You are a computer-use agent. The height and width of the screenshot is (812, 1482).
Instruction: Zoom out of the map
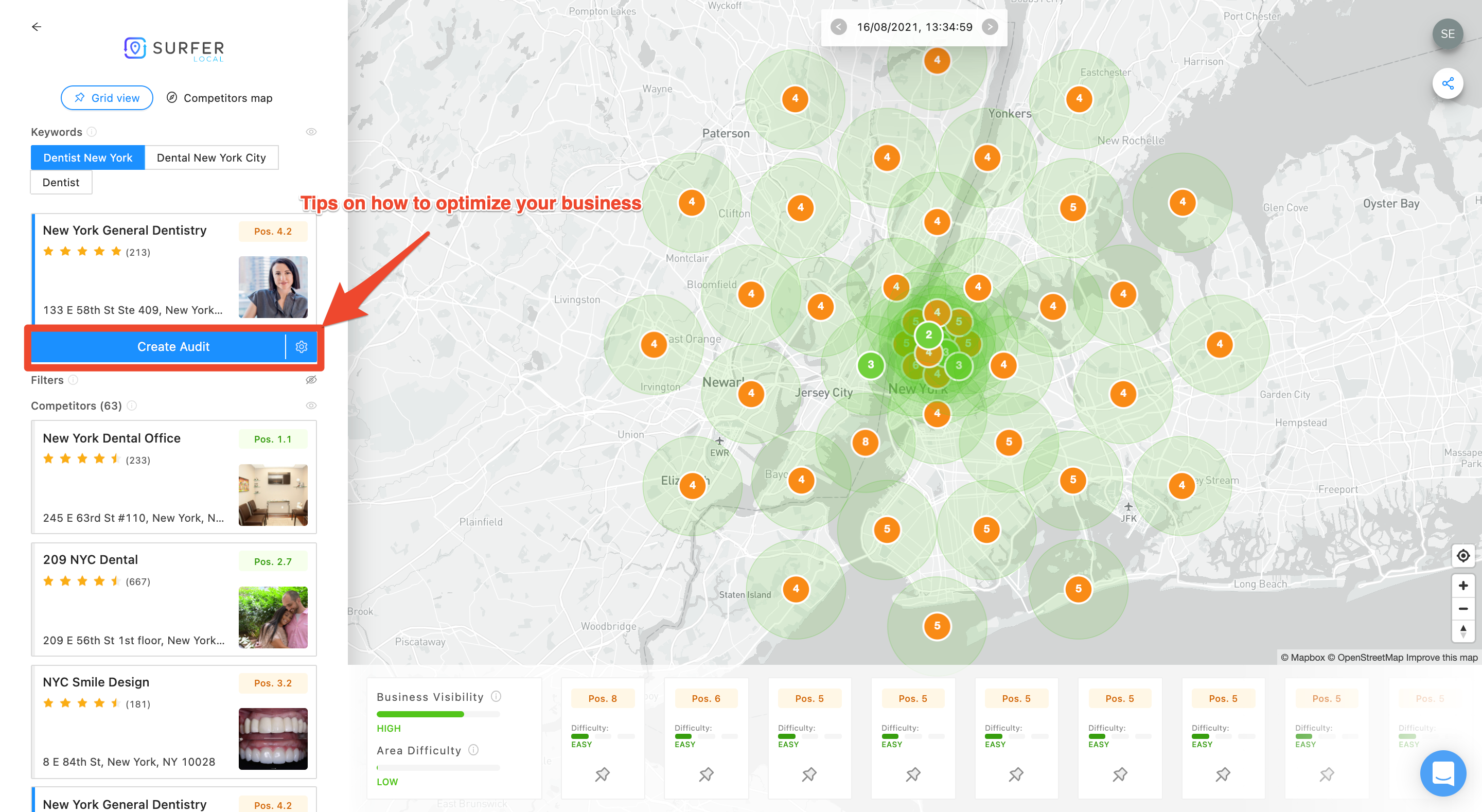coord(1463,608)
